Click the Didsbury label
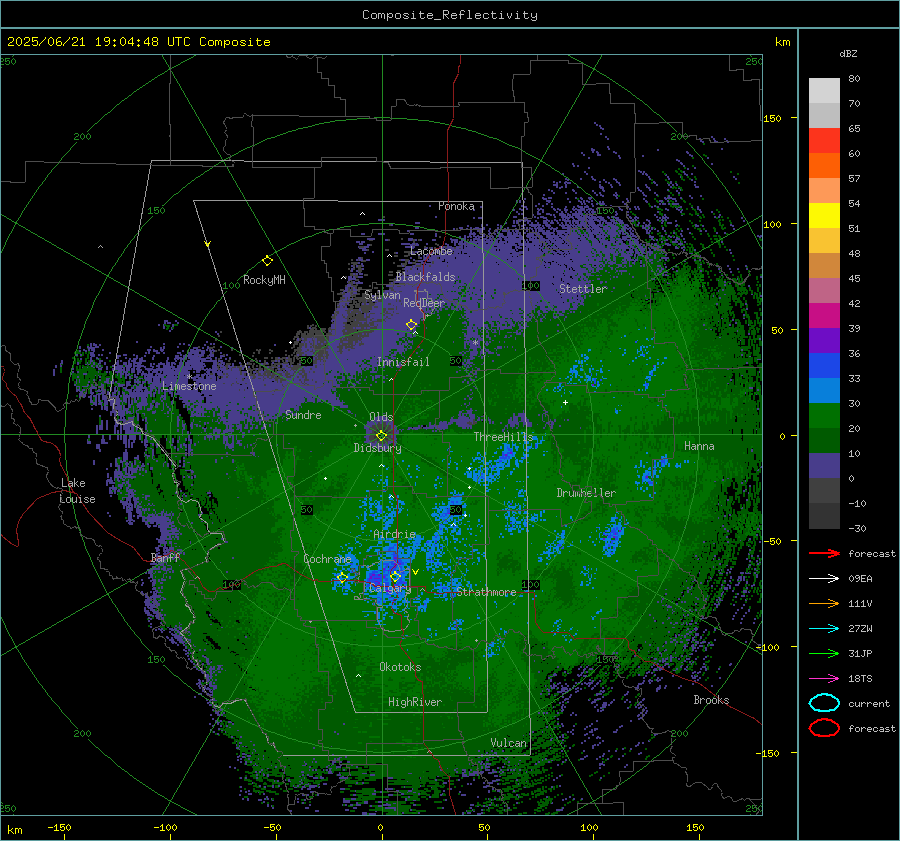This screenshot has width=900, height=841. point(377,448)
